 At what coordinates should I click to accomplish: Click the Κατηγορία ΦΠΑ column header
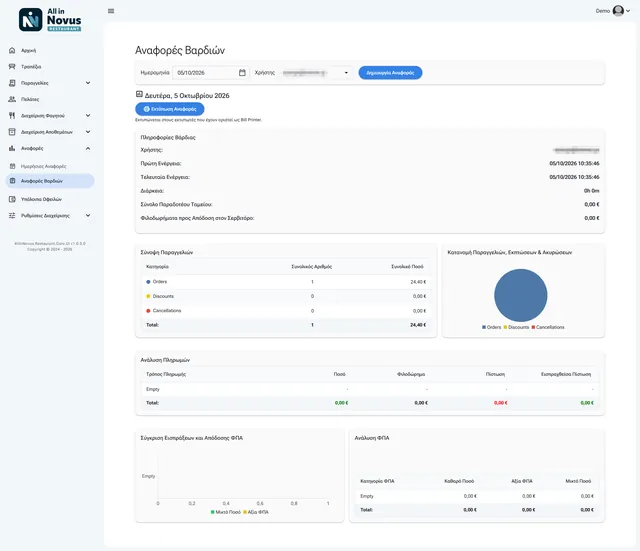[377, 481]
